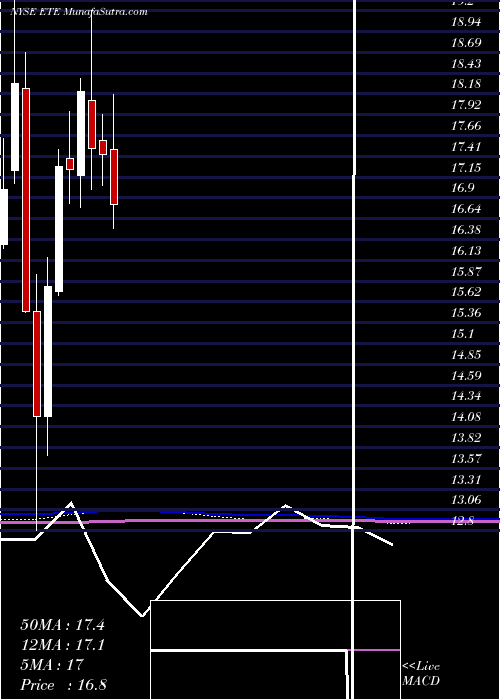Click the 18.69 price axis label
The width and height of the screenshot is (500, 700).
point(467,43)
